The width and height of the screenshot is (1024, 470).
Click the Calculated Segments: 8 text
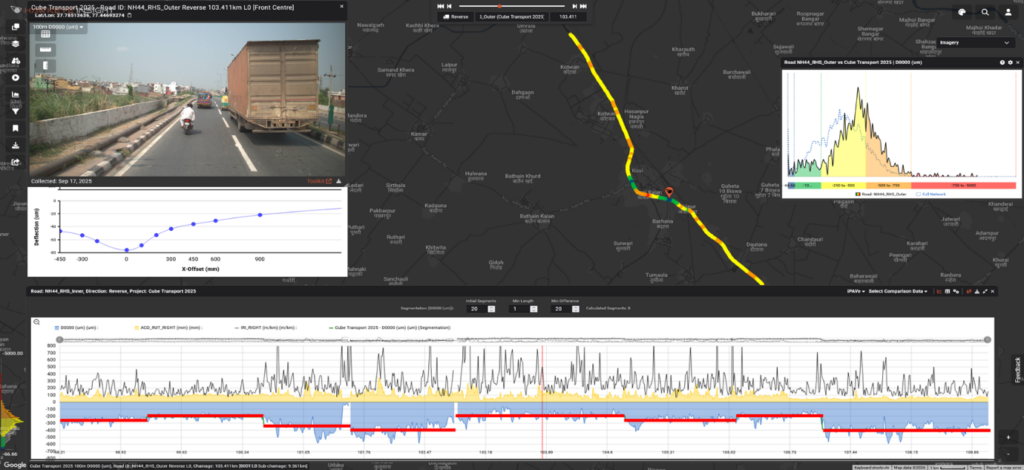pyautogui.click(x=607, y=308)
